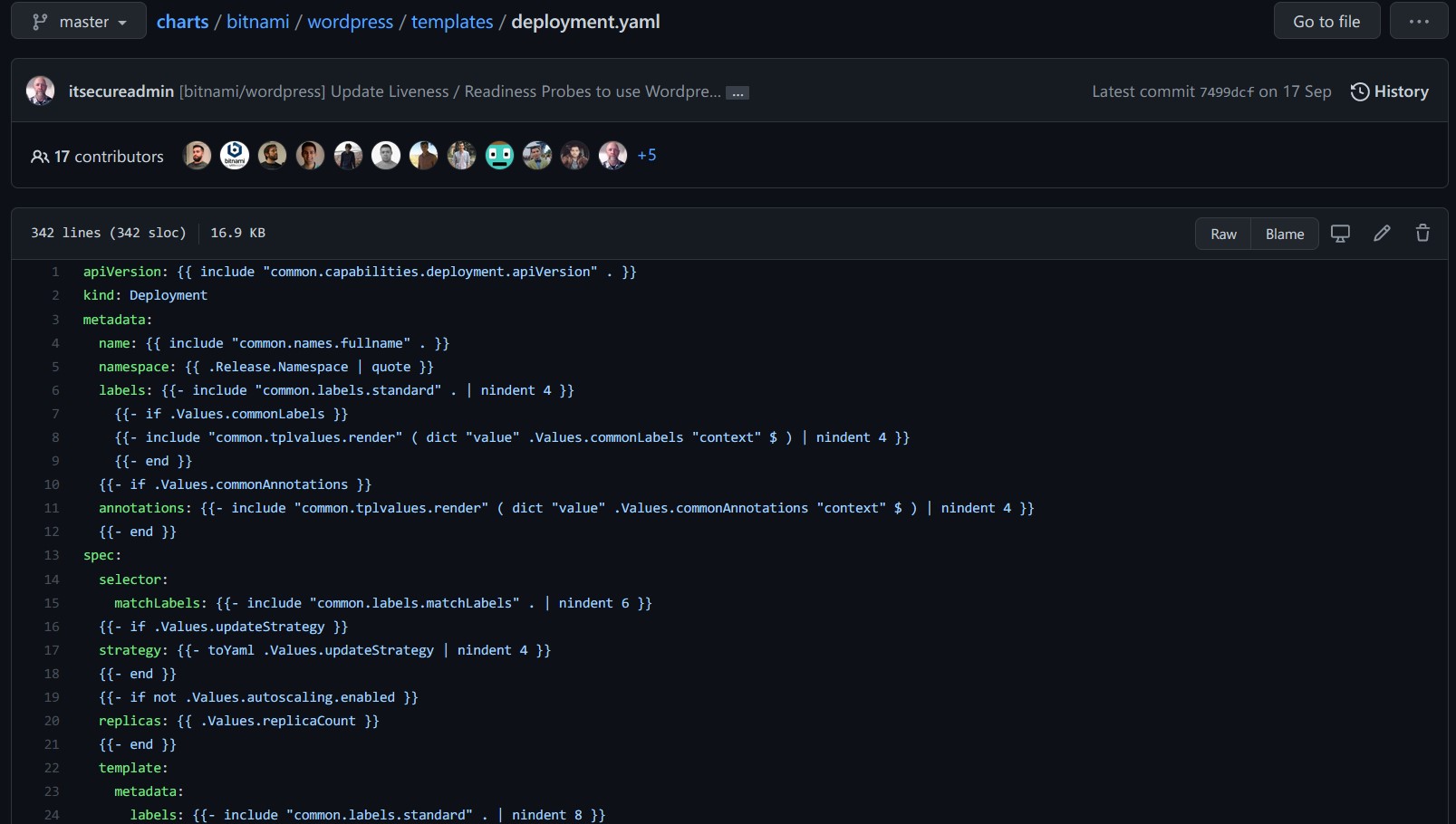Screen dimensions: 1456x824
Task: Click the 'kind: Deployment' code line
Action: click(145, 295)
